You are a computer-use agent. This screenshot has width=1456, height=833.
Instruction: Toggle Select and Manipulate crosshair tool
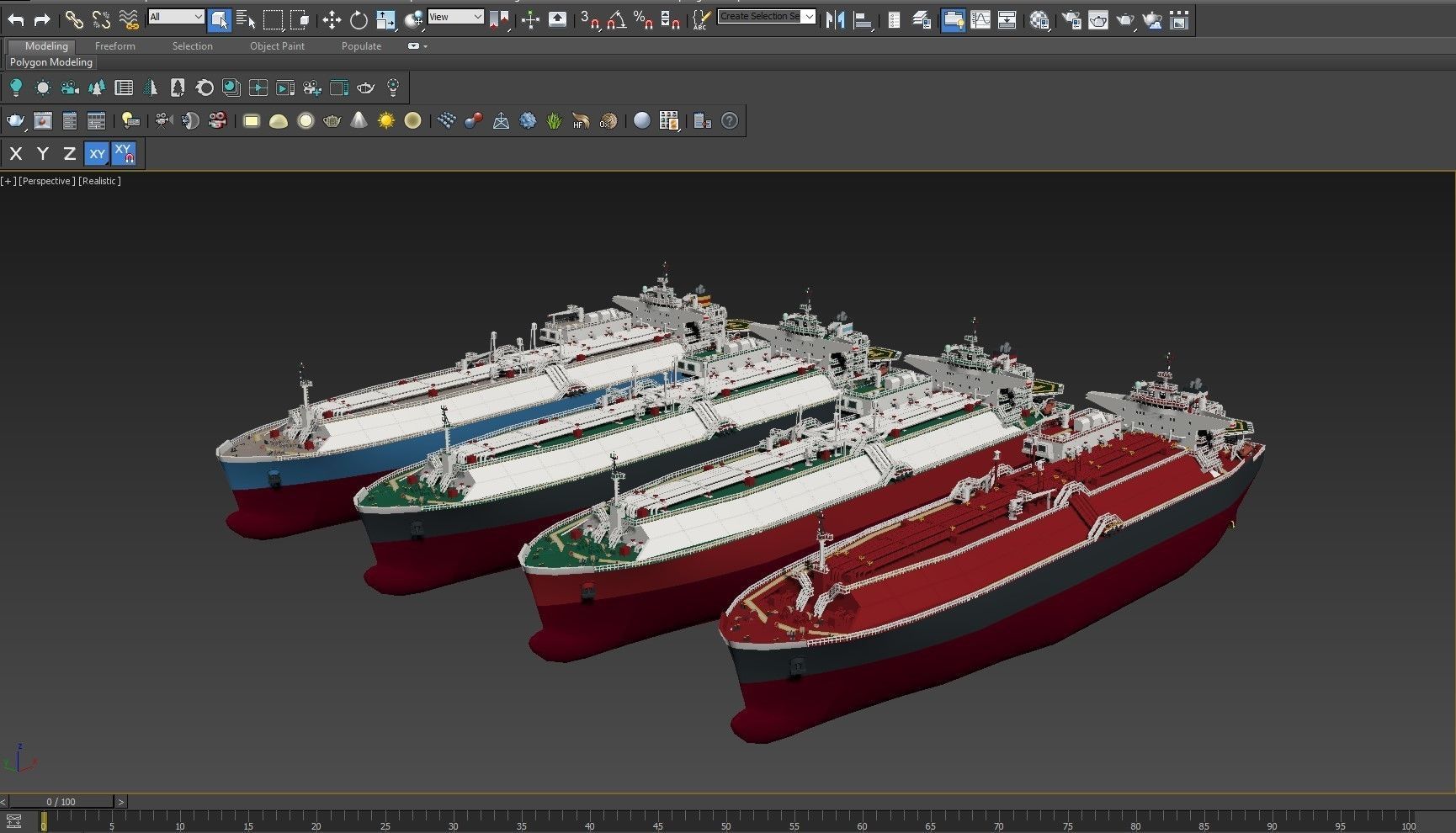click(530, 20)
